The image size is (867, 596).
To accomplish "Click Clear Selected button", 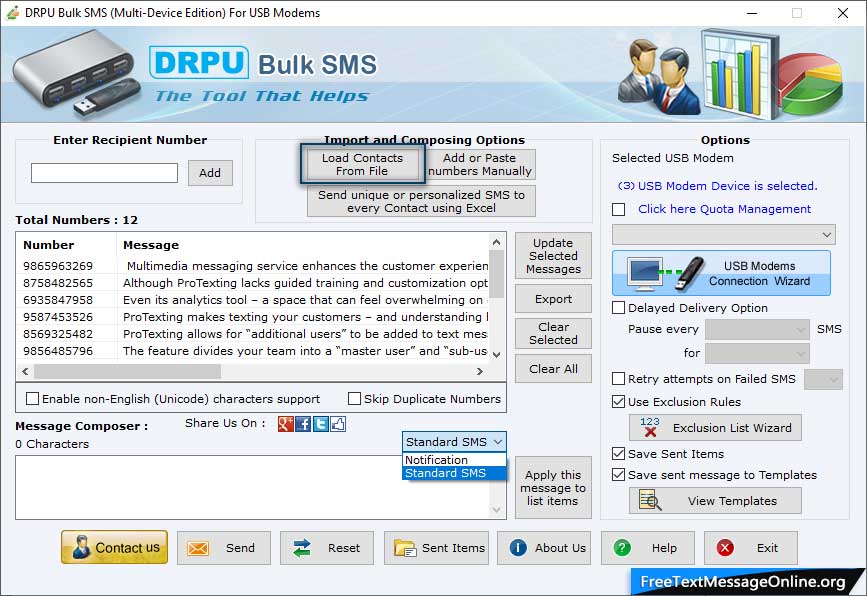I will (x=553, y=333).
